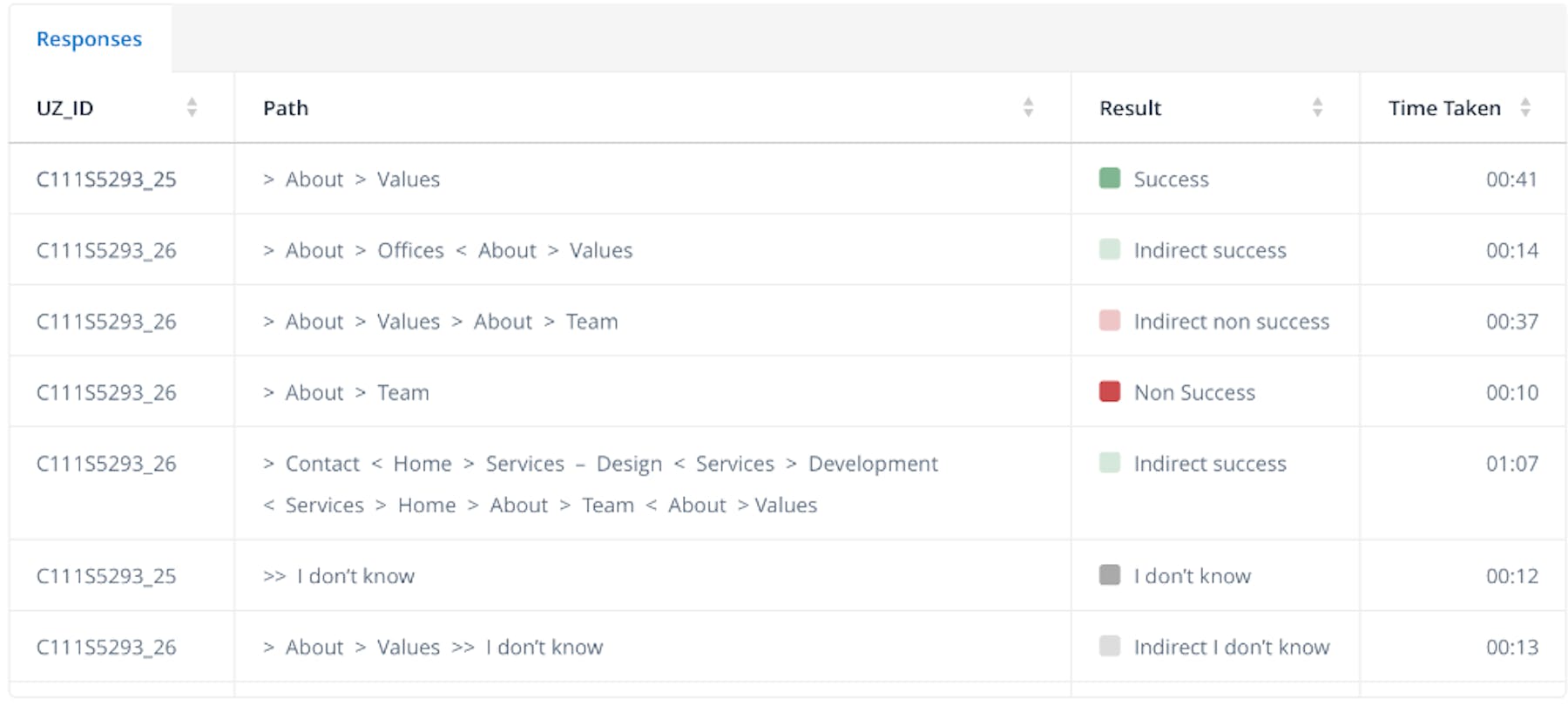Click the light gray Indirect I don't know swatch
The height and width of the screenshot is (706, 1568).
pyautogui.click(x=1110, y=646)
